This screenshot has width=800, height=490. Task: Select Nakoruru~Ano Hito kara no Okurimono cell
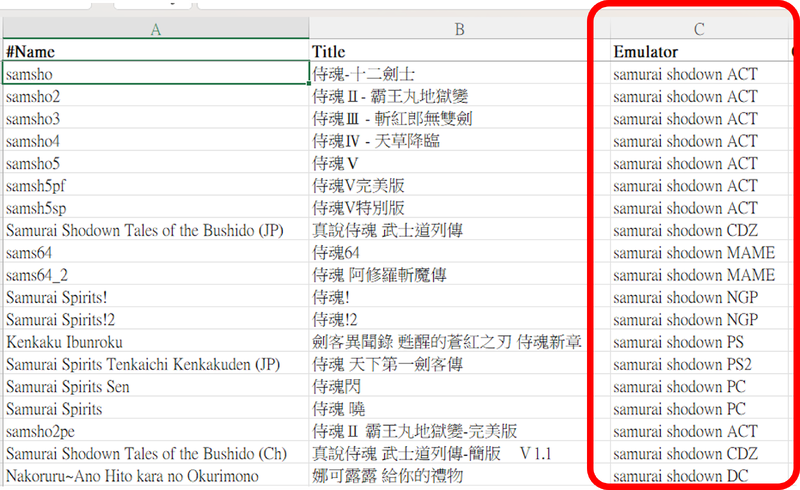[x=156, y=476]
